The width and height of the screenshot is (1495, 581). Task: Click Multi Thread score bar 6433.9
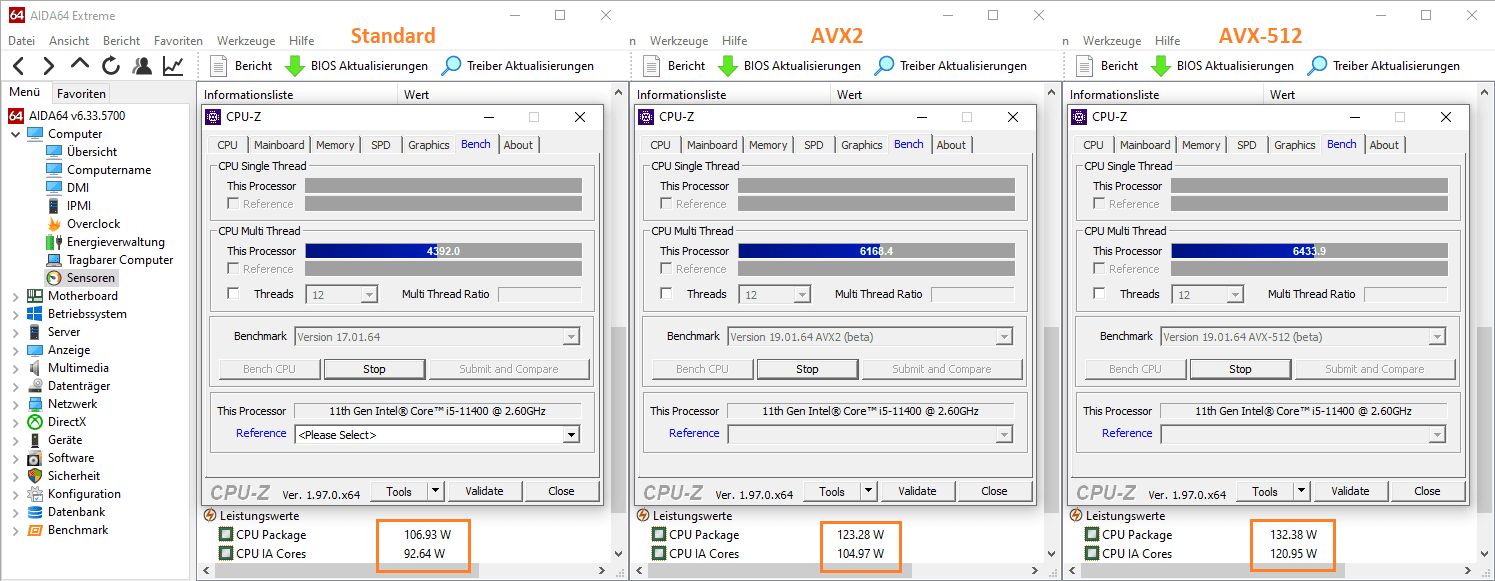1309,251
